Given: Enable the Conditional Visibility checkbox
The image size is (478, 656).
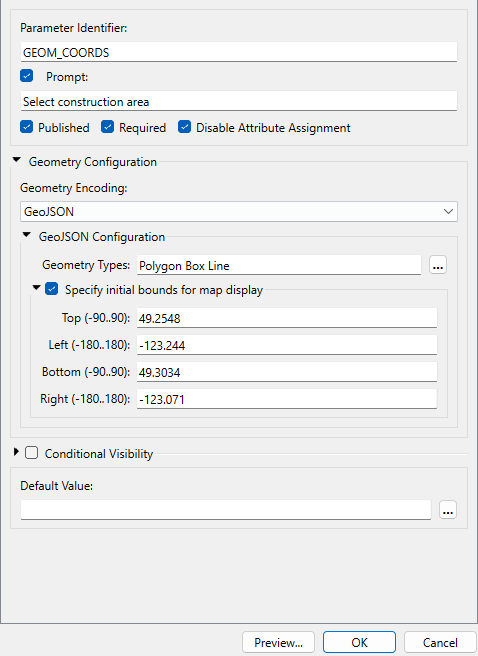Looking at the screenshot, I should click(x=32, y=453).
